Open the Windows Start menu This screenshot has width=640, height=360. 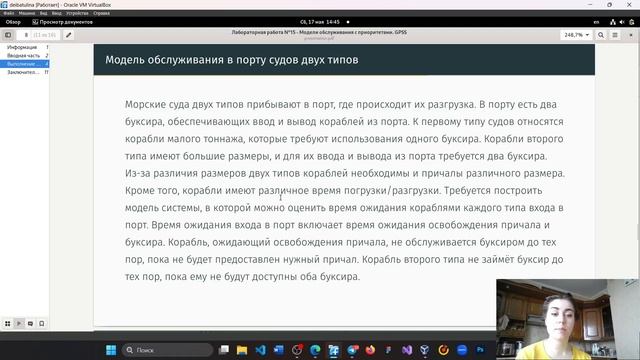point(111,350)
